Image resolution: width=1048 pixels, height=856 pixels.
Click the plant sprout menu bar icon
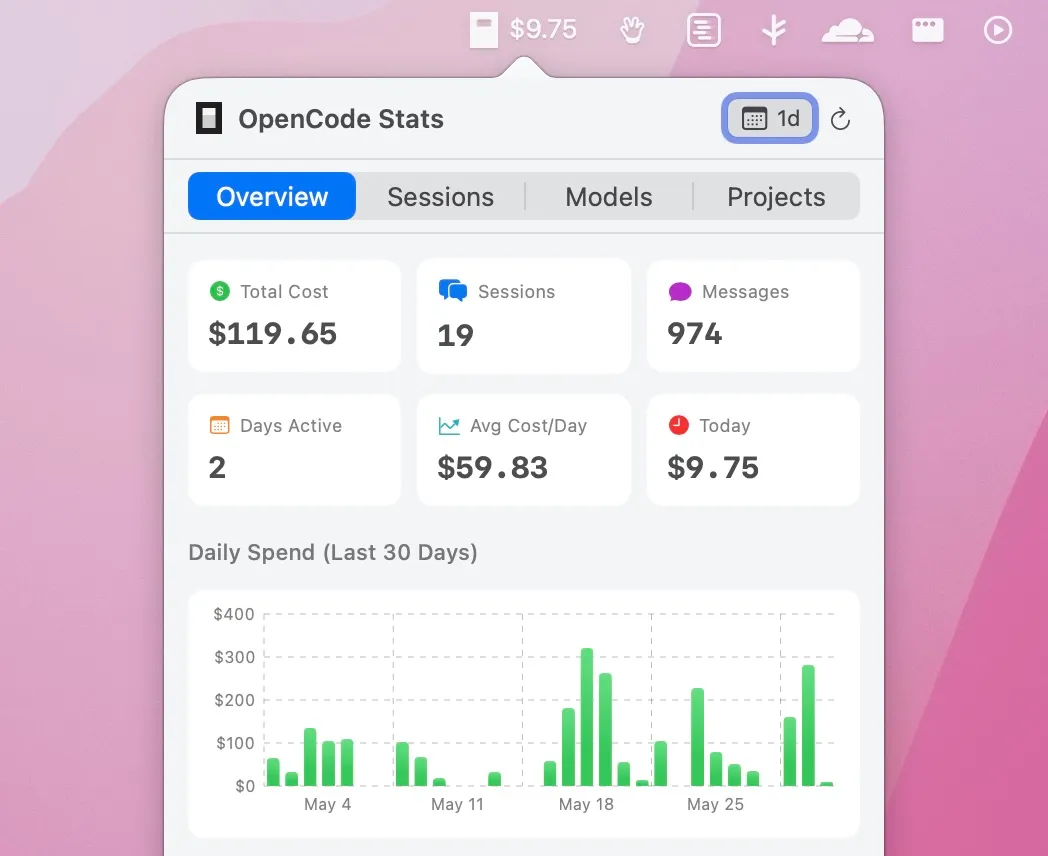tap(774, 30)
